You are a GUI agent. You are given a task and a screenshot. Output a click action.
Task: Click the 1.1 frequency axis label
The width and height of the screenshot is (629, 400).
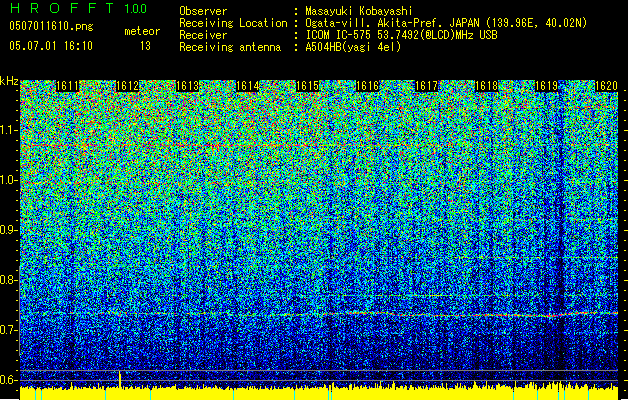(9, 131)
